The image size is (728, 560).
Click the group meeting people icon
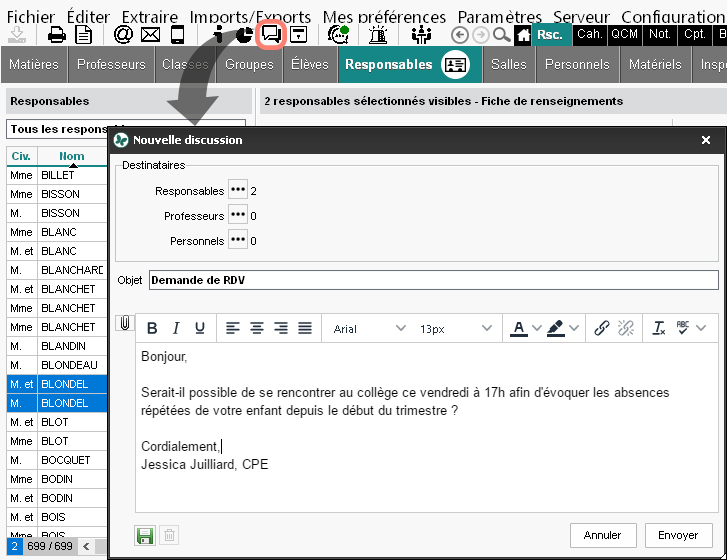421,35
